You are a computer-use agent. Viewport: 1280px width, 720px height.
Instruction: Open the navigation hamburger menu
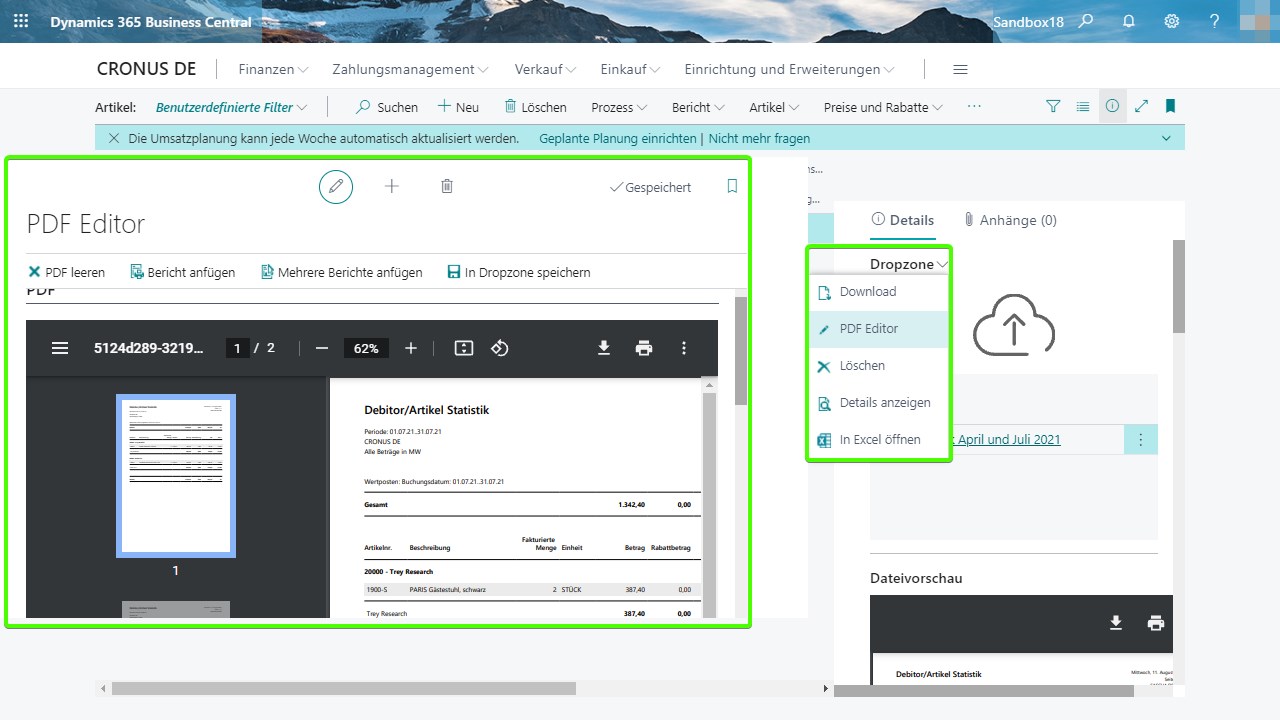pos(961,69)
